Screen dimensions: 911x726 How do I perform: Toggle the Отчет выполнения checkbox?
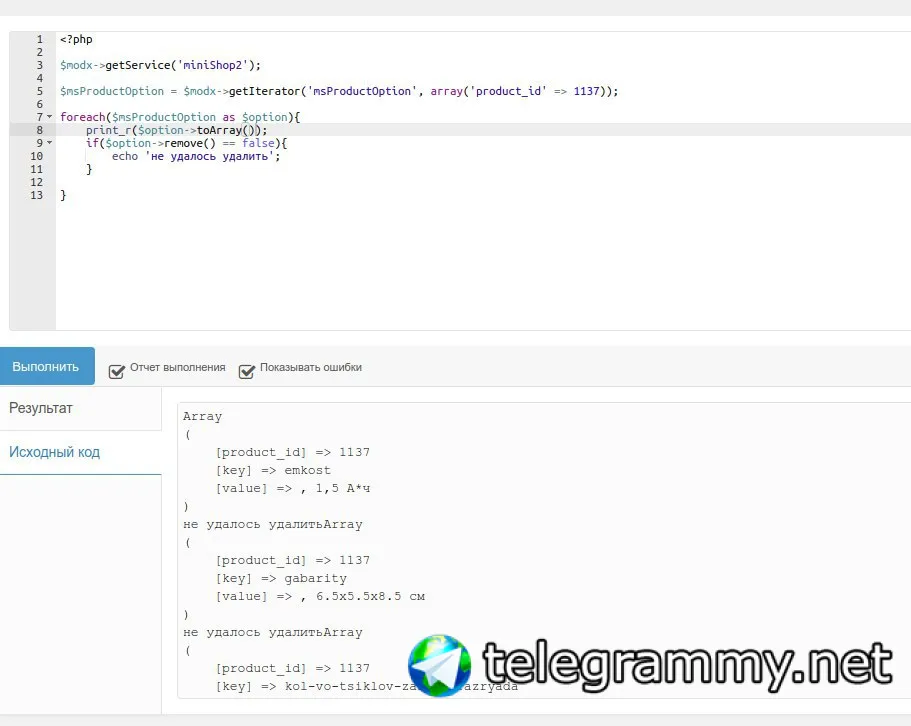point(117,371)
